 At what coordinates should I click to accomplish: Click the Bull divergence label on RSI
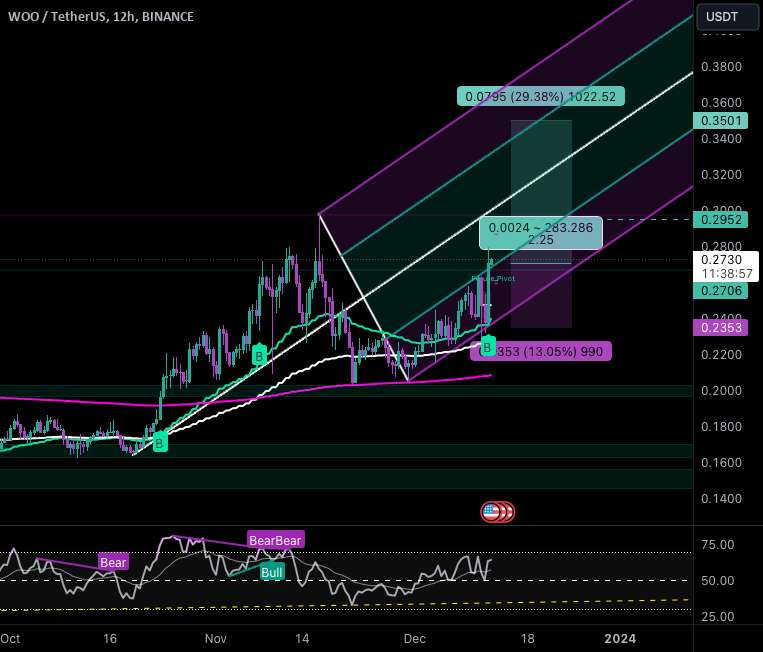click(x=272, y=572)
